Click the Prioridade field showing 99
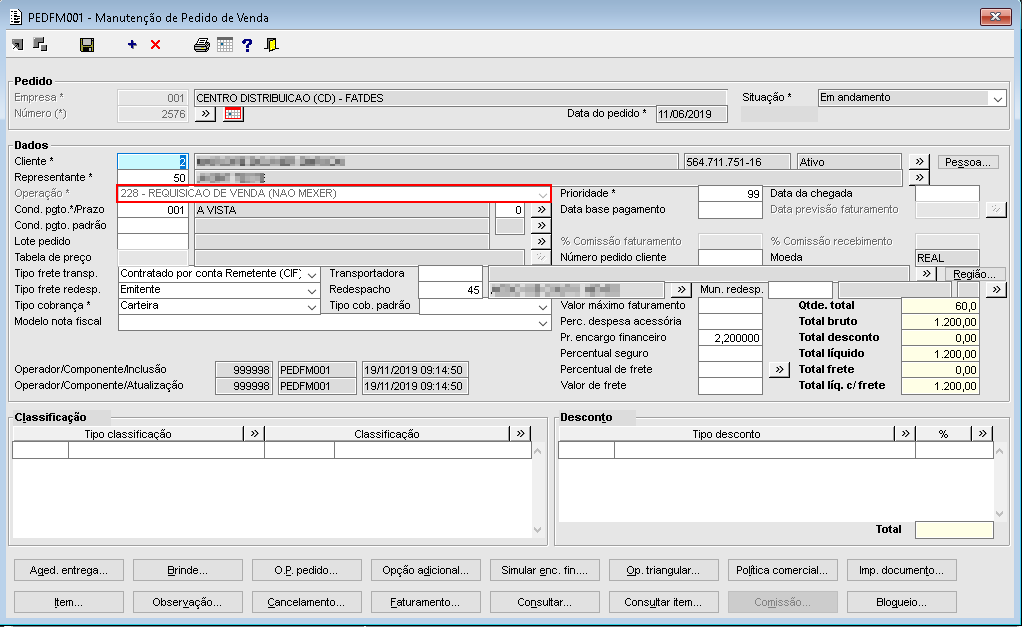Viewport: 1022px width, 627px height. [x=730, y=194]
